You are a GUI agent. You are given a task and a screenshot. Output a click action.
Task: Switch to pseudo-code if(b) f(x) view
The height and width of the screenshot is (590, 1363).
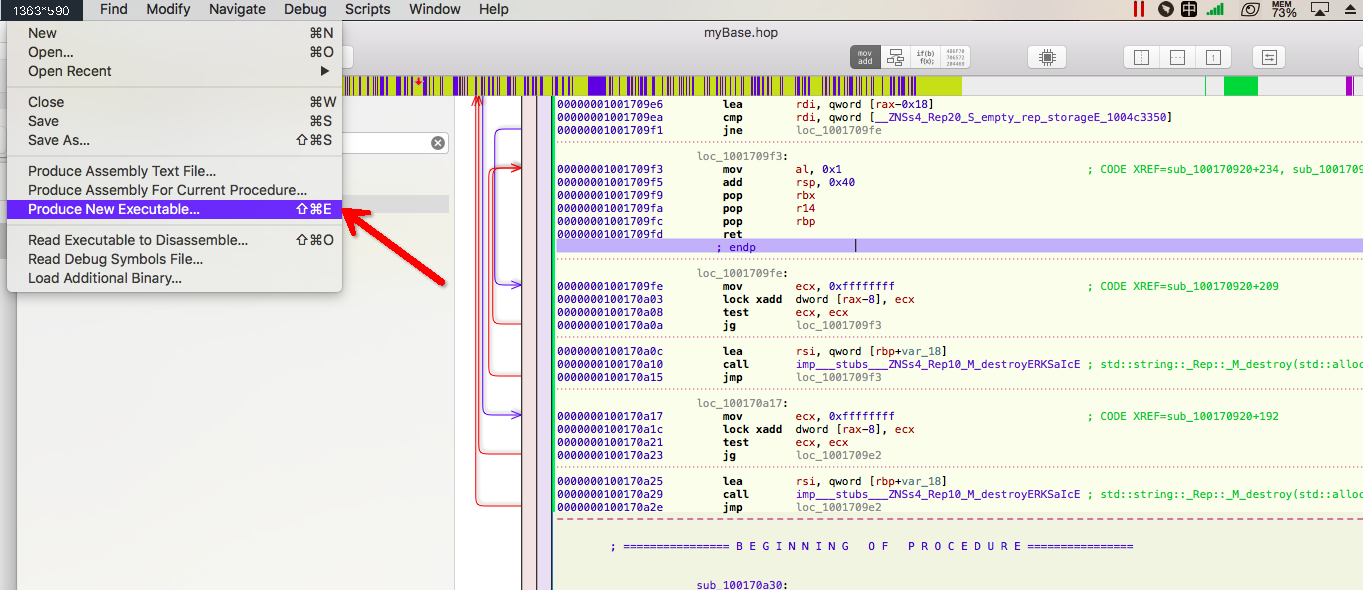pyautogui.click(x=925, y=57)
